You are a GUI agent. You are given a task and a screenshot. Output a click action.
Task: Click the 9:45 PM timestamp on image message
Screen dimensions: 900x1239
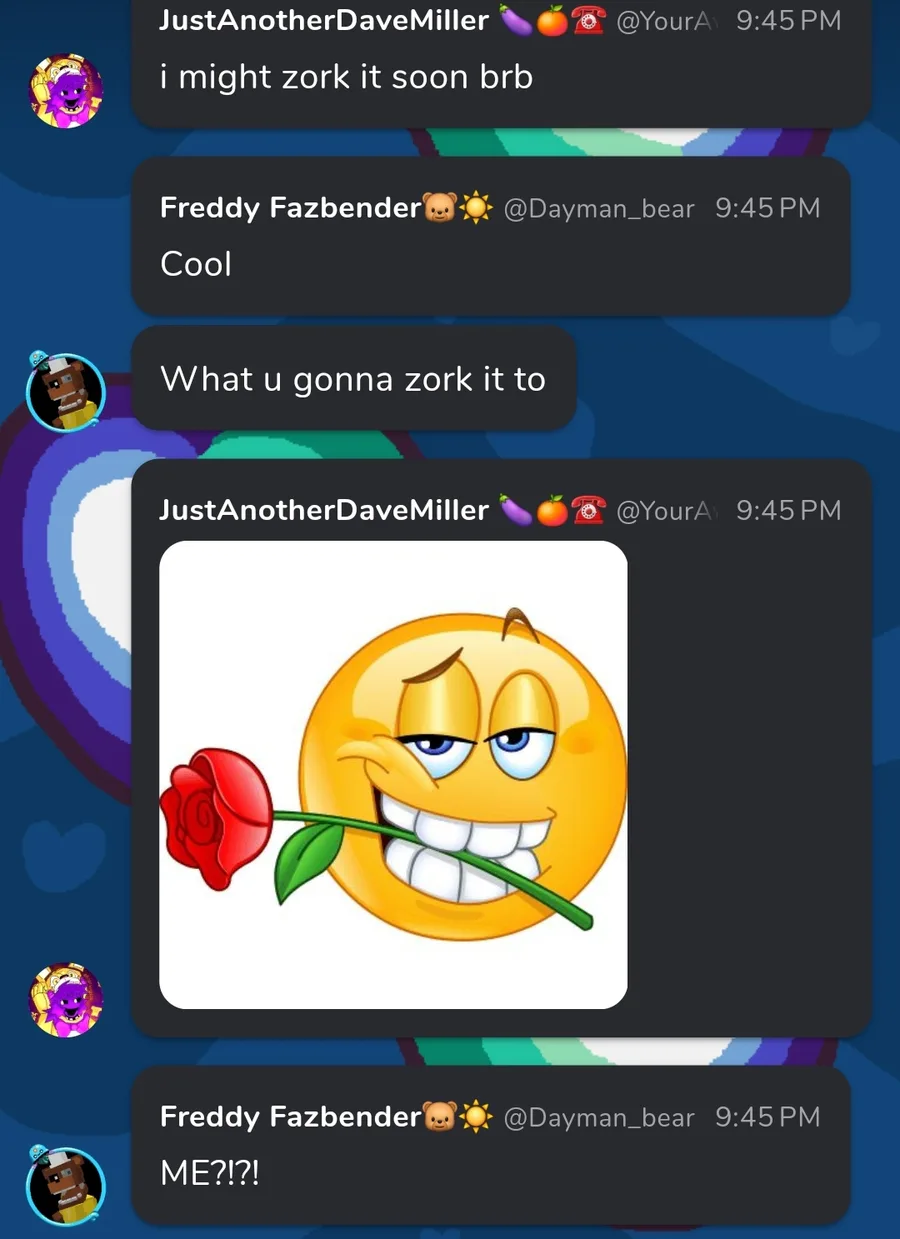[x=789, y=510]
